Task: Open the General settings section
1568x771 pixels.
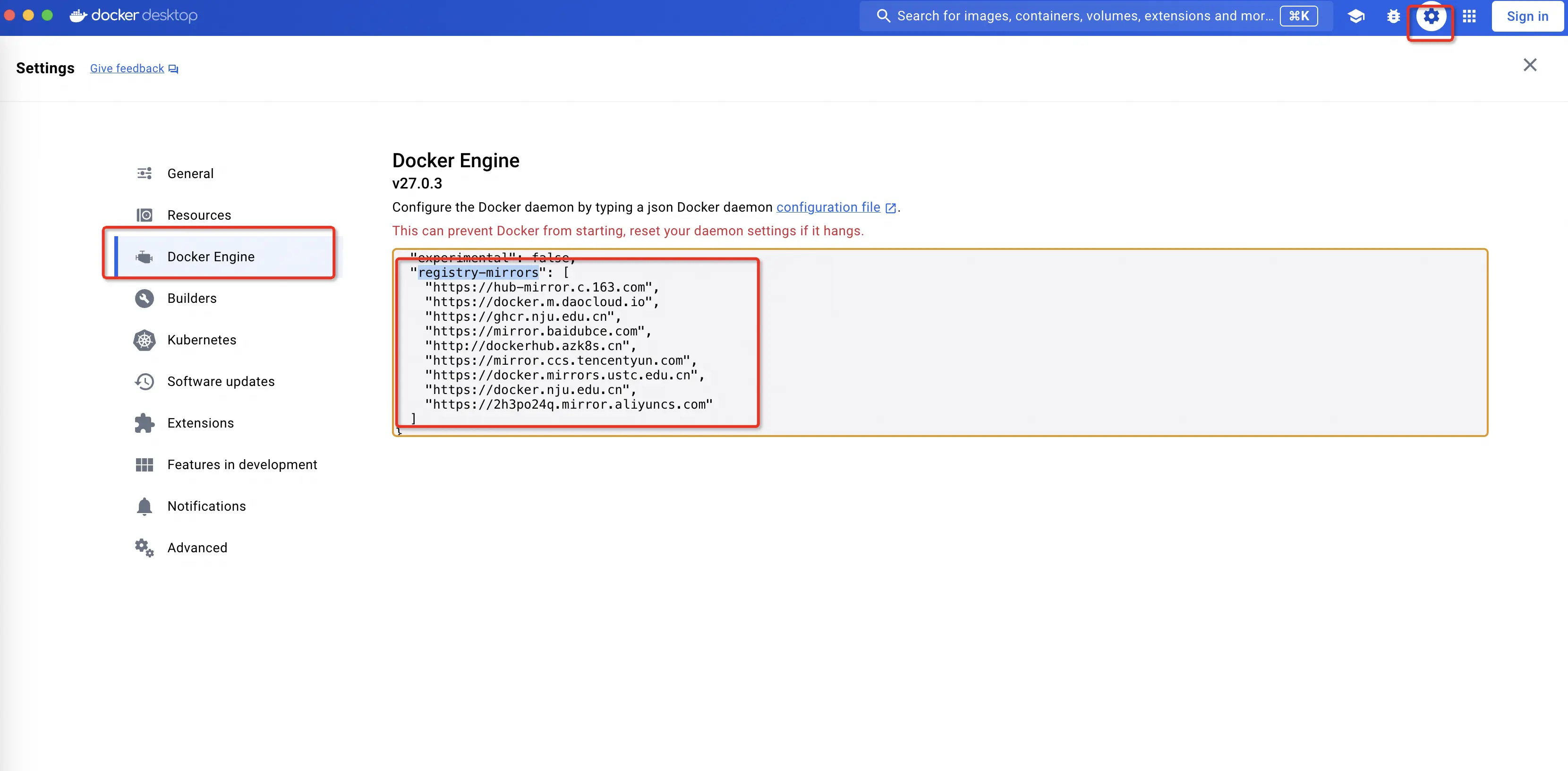Action: coord(190,173)
